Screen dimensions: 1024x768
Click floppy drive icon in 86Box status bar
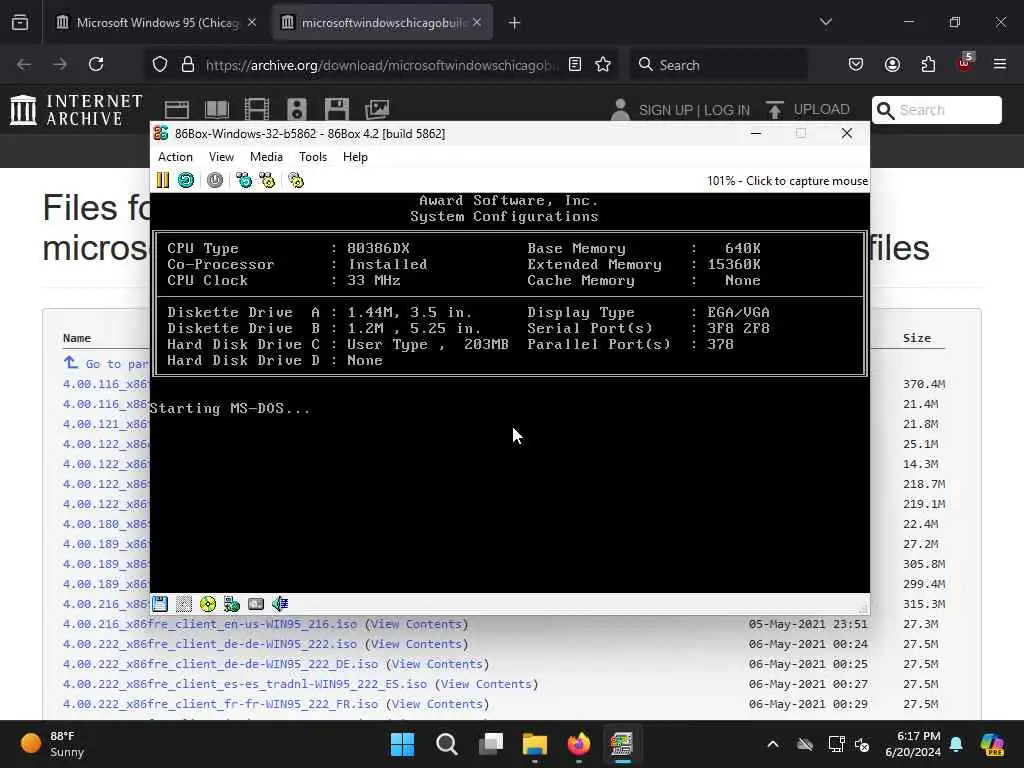160,604
